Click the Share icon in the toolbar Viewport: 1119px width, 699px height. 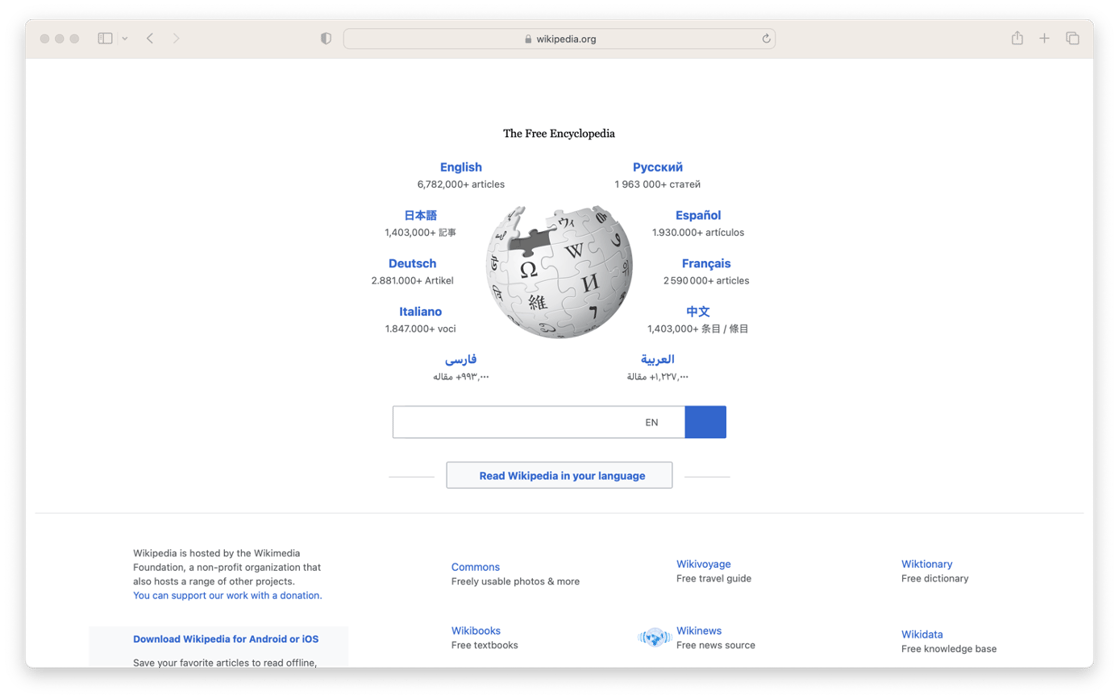coord(1016,37)
